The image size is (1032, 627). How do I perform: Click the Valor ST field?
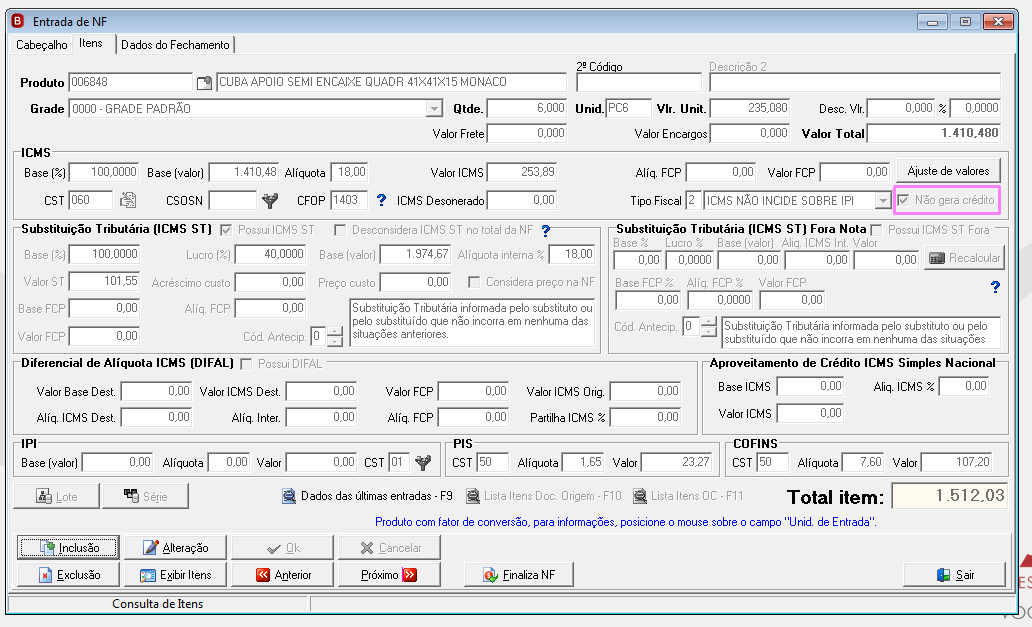click(x=104, y=282)
